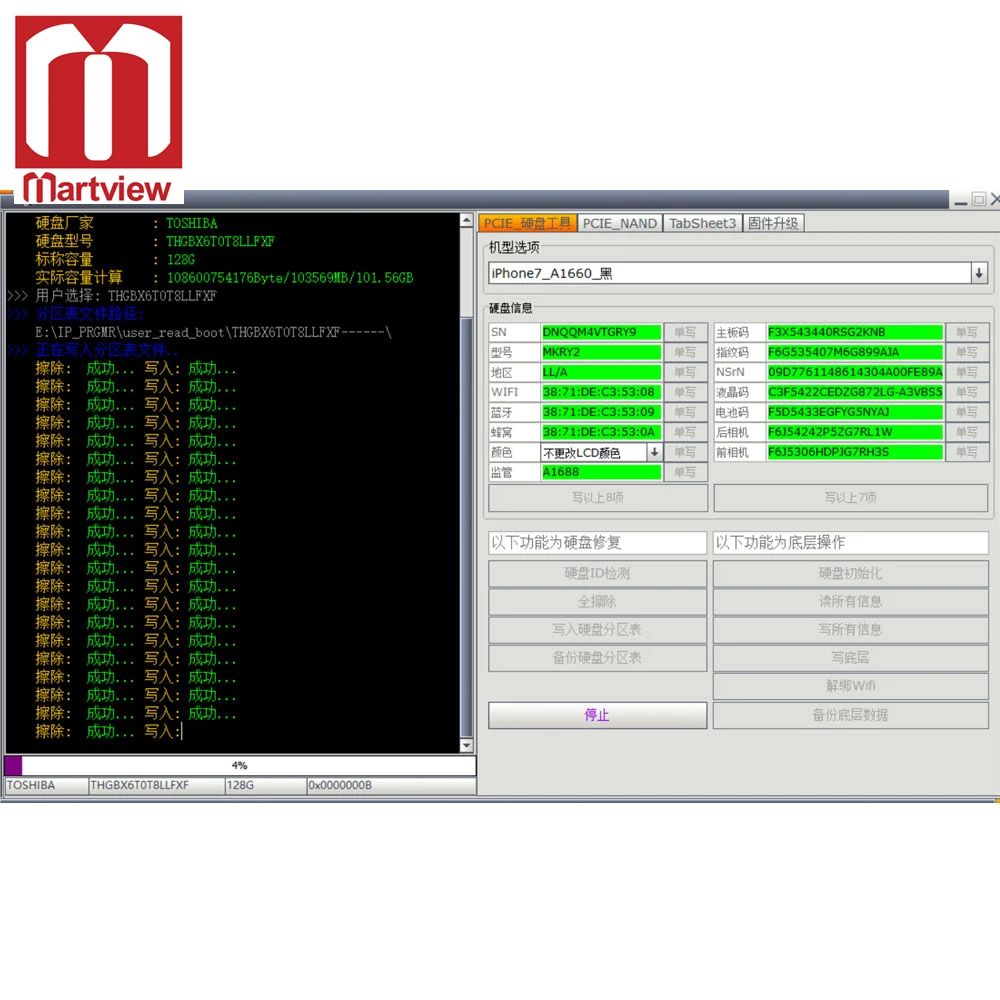The height and width of the screenshot is (1000, 1000).
Task: Click 单写 button for 地区 row
Action: pos(685,372)
